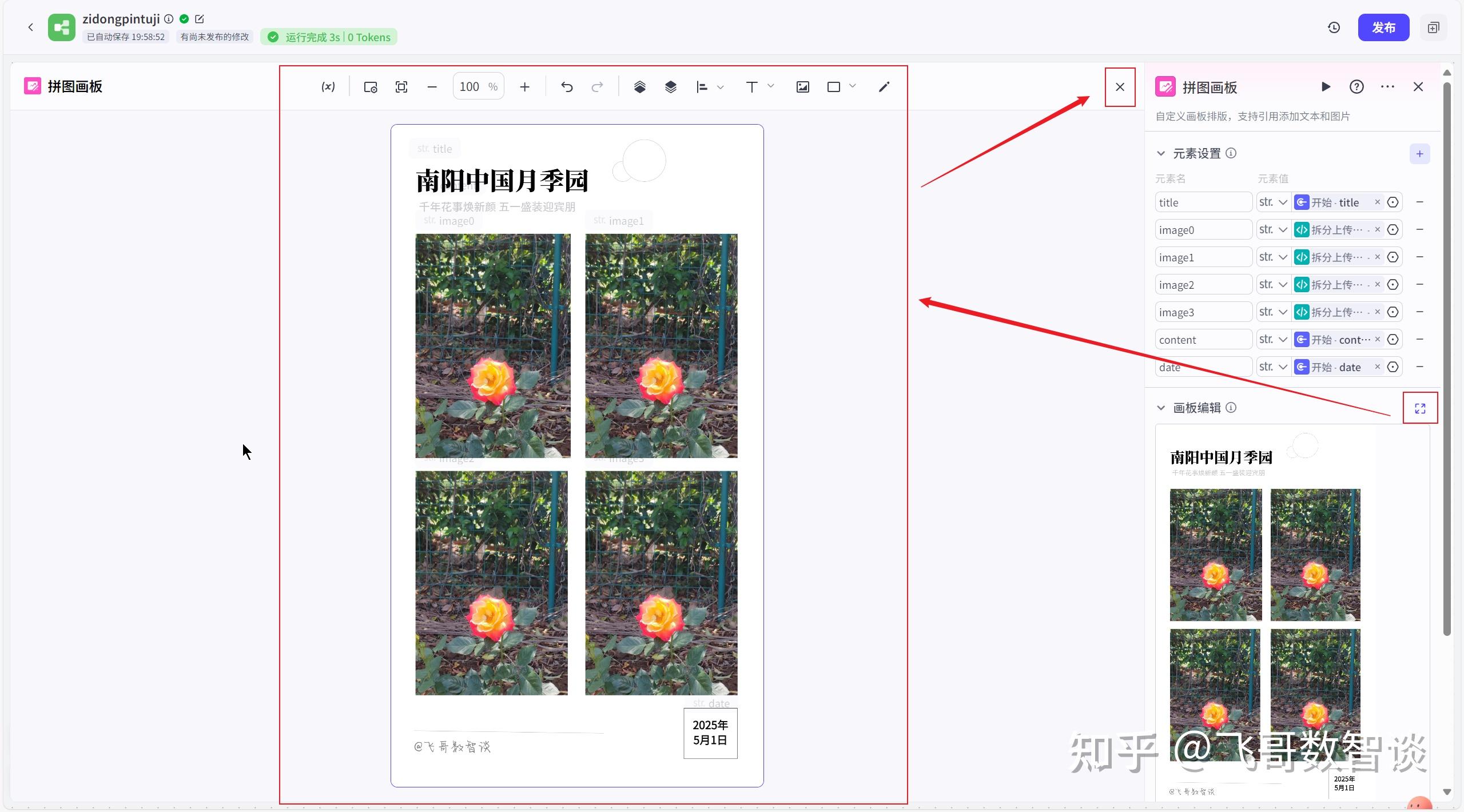The image size is (1464, 812).
Task: Redo the last canvas action
Action: [598, 87]
